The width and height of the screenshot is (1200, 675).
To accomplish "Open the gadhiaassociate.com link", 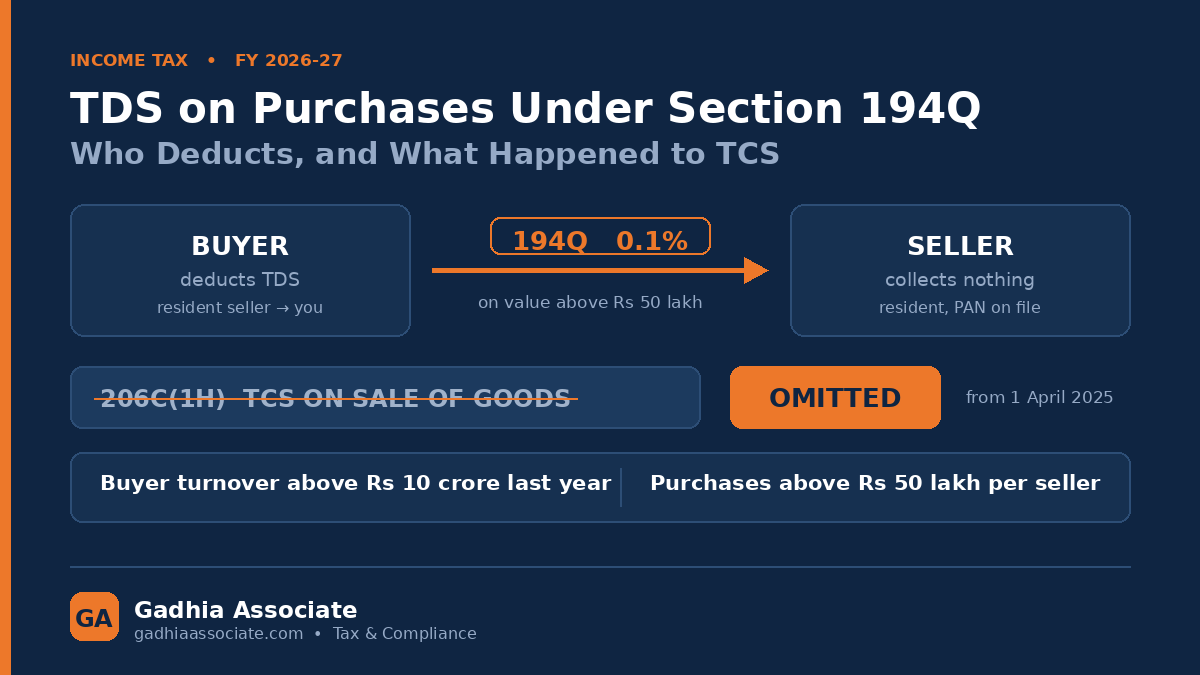I will click(x=218, y=634).
